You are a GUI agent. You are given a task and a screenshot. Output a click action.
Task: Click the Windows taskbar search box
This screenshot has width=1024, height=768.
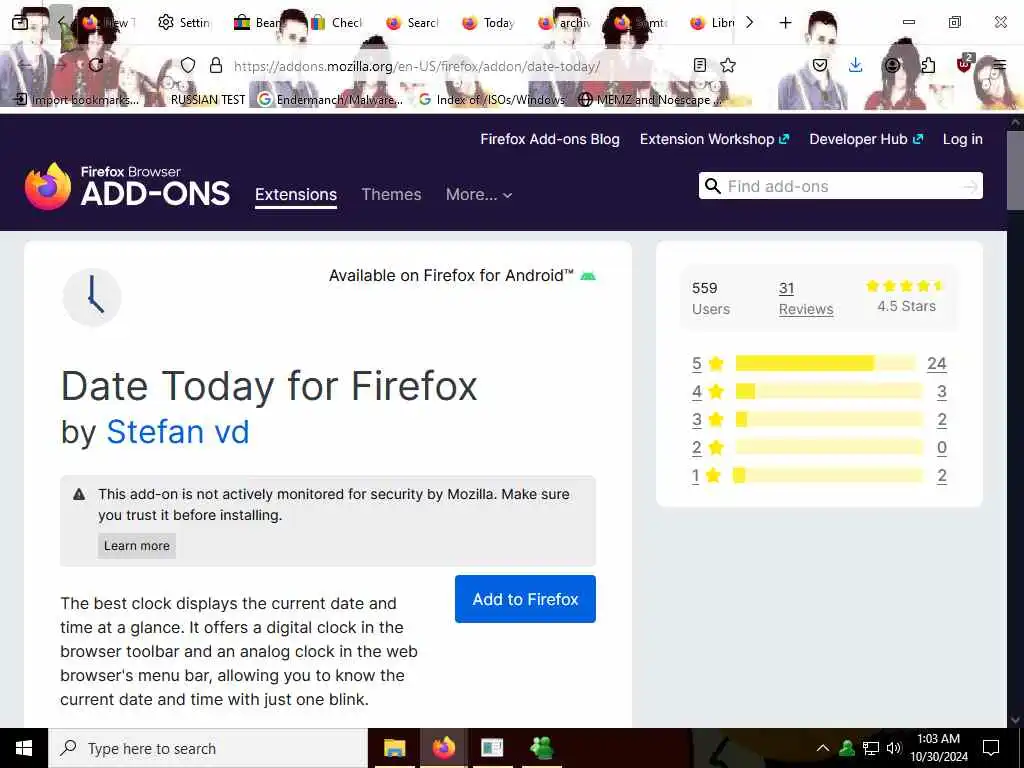(x=208, y=748)
